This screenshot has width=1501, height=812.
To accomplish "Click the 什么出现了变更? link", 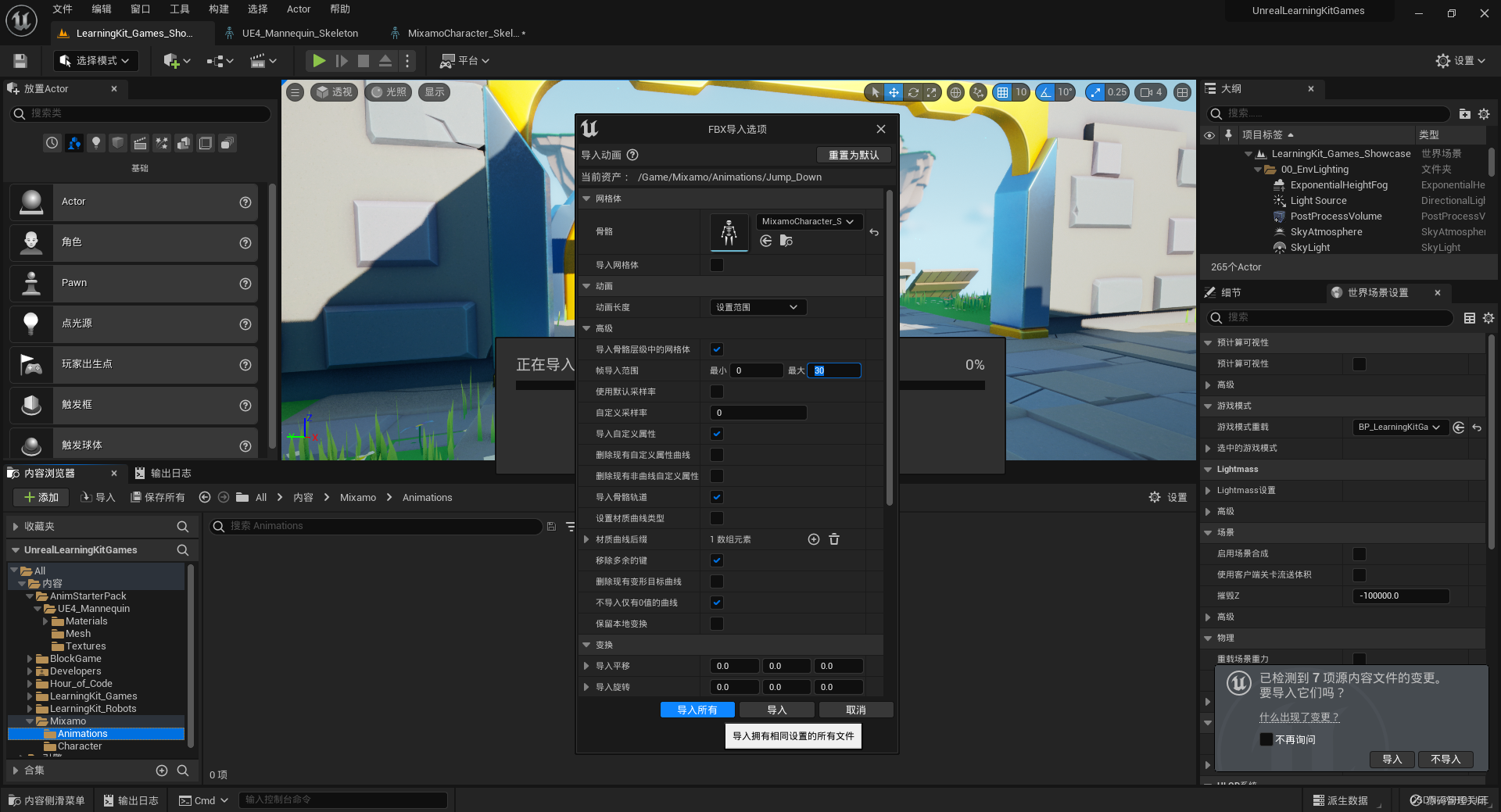I will (1299, 717).
